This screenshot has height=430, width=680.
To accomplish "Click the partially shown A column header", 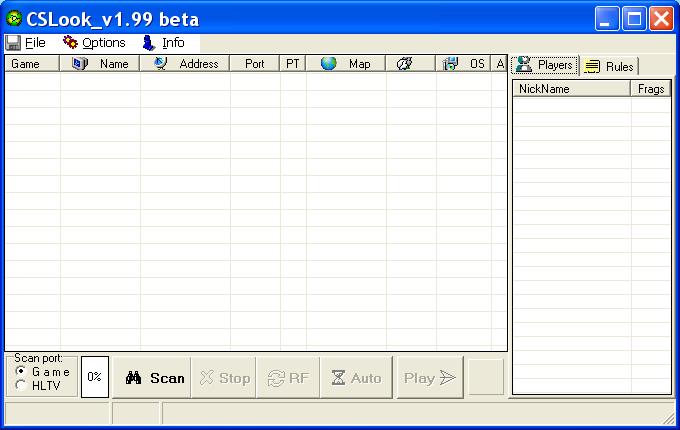I will pos(499,64).
